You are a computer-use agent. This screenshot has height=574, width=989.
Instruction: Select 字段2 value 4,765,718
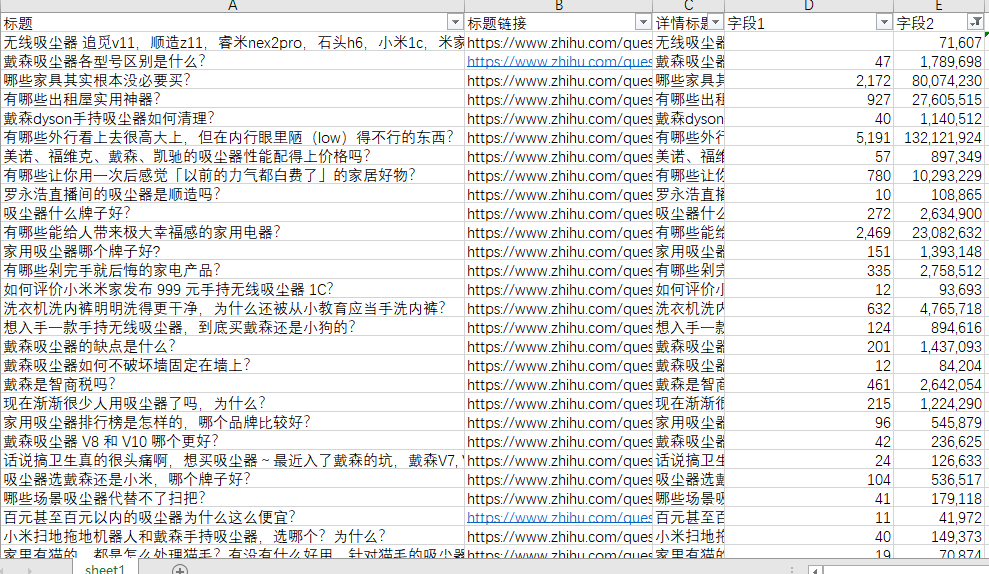pos(939,308)
